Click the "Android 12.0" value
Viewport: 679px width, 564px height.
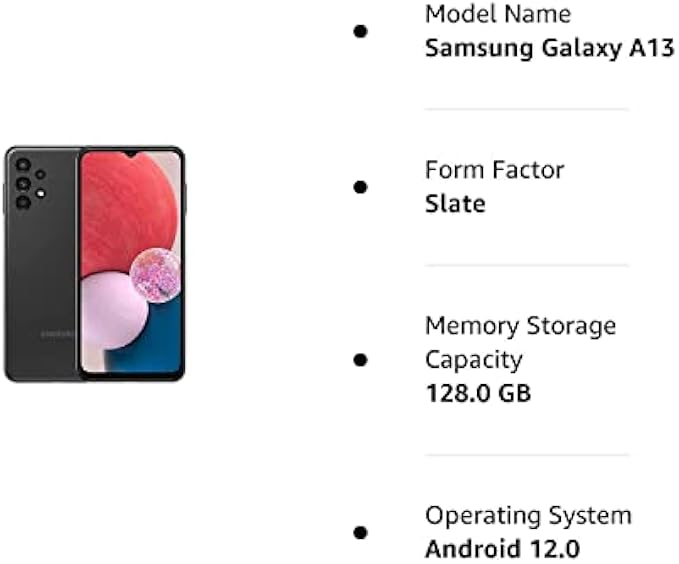point(502,549)
